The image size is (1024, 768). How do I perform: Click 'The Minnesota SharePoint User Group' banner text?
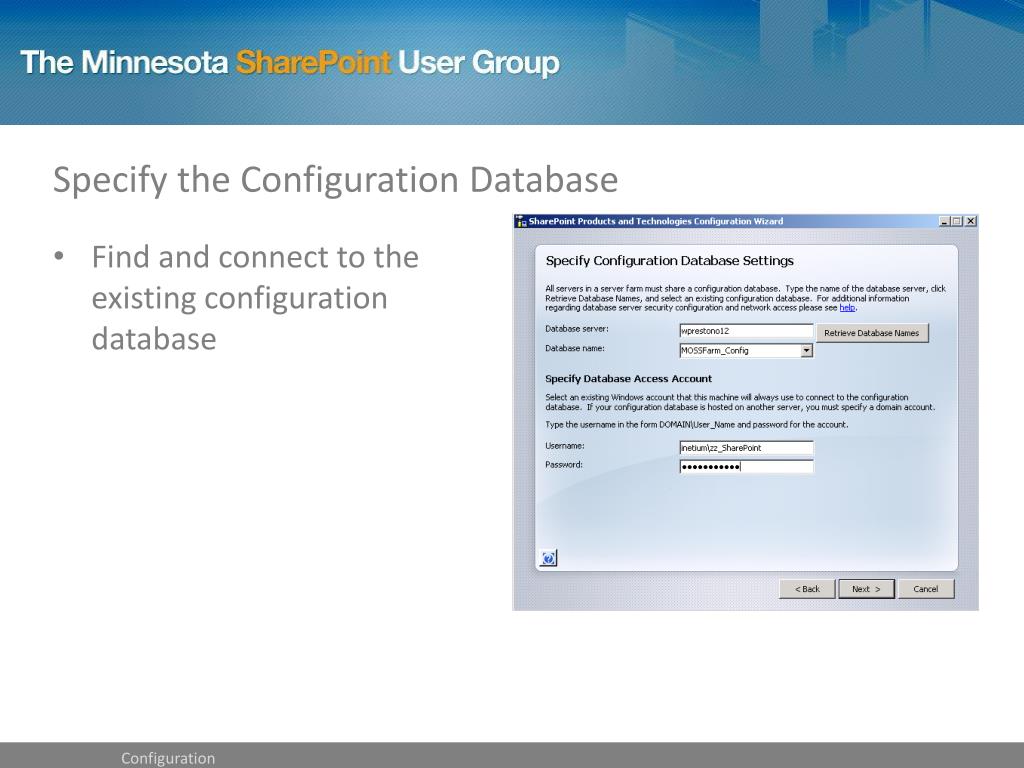tap(290, 63)
